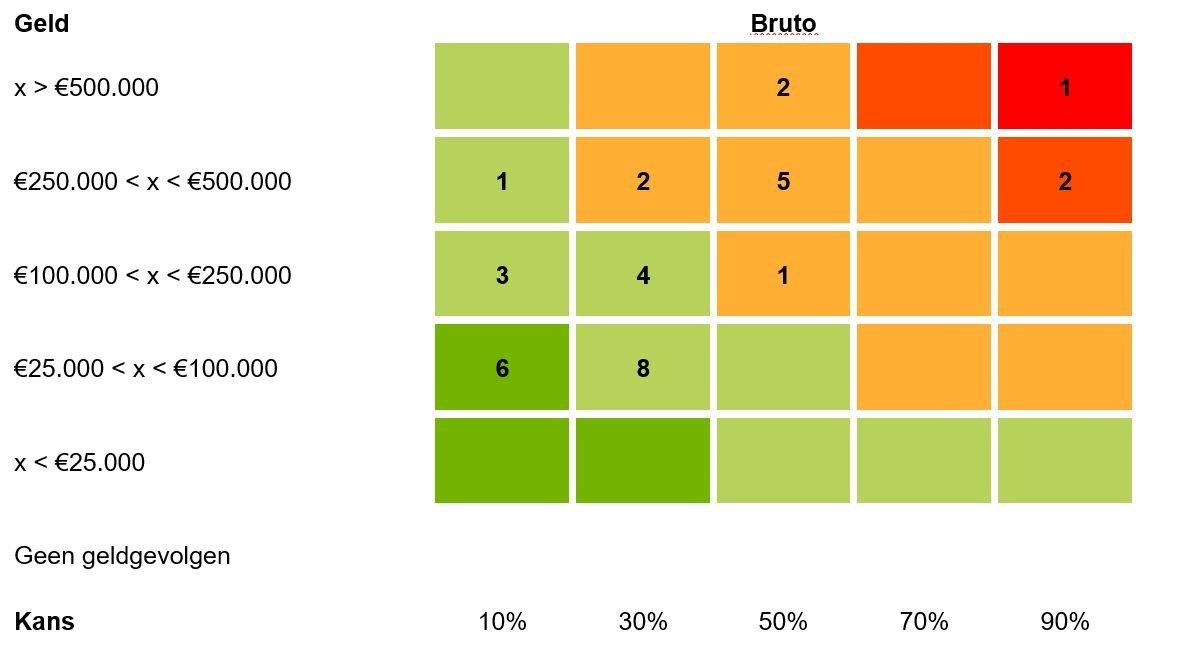Select the 10% probability label
The image size is (1177, 648).
(x=502, y=621)
